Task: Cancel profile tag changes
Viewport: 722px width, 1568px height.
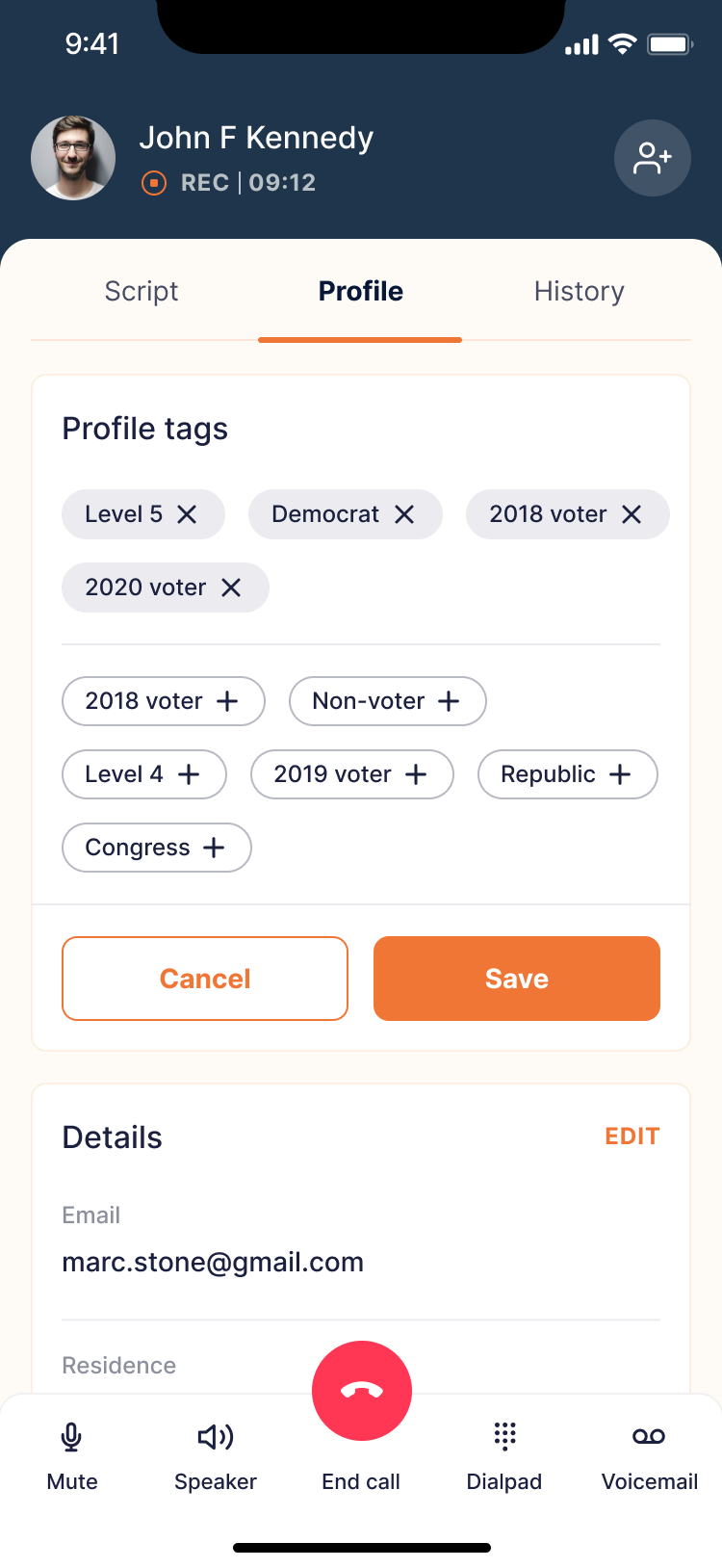Action: pos(205,979)
